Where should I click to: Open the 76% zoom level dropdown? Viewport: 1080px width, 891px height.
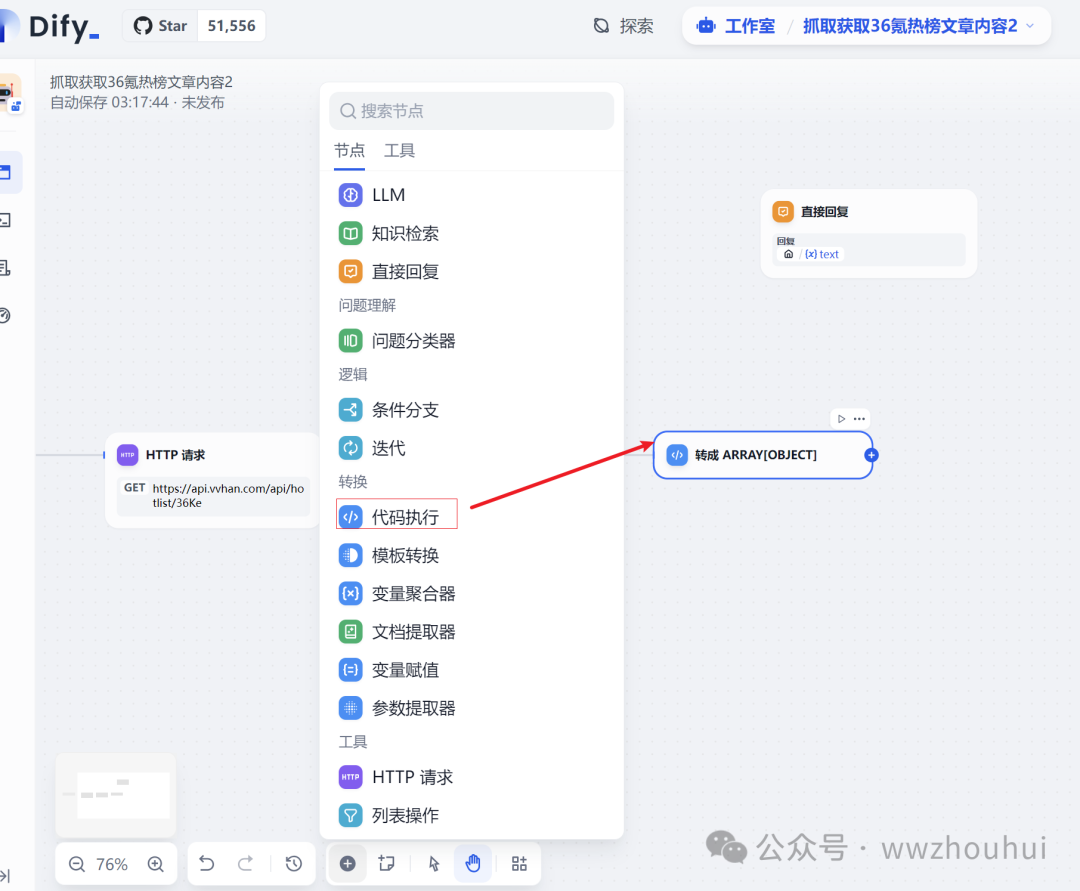click(x=112, y=864)
